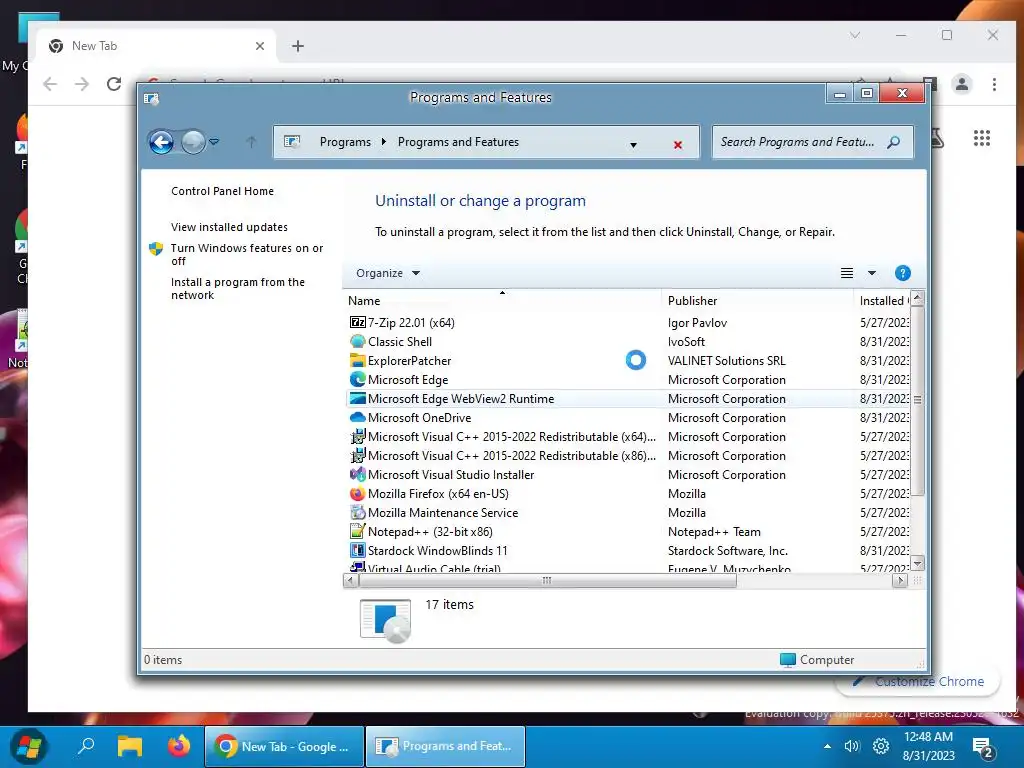Viewport: 1024px width, 768px height.
Task: Select the New Tab Chrome tab
Action: pyautogui.click(x=157, y=46)
